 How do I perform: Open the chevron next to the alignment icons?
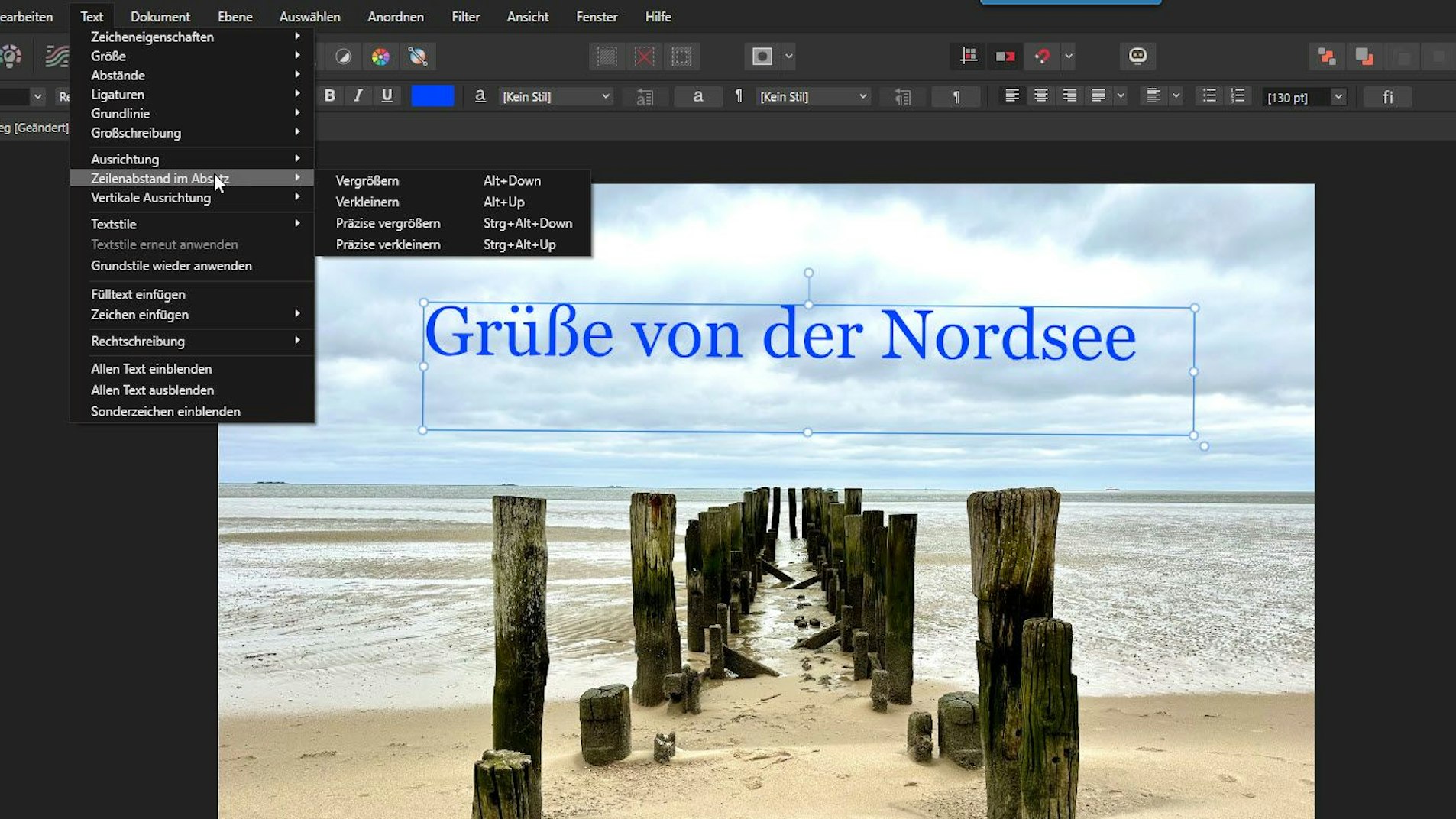(1121, 95)
